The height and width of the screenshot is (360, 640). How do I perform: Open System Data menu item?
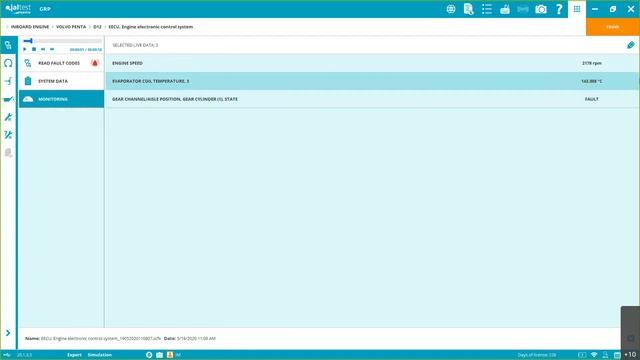click(62, 81)
